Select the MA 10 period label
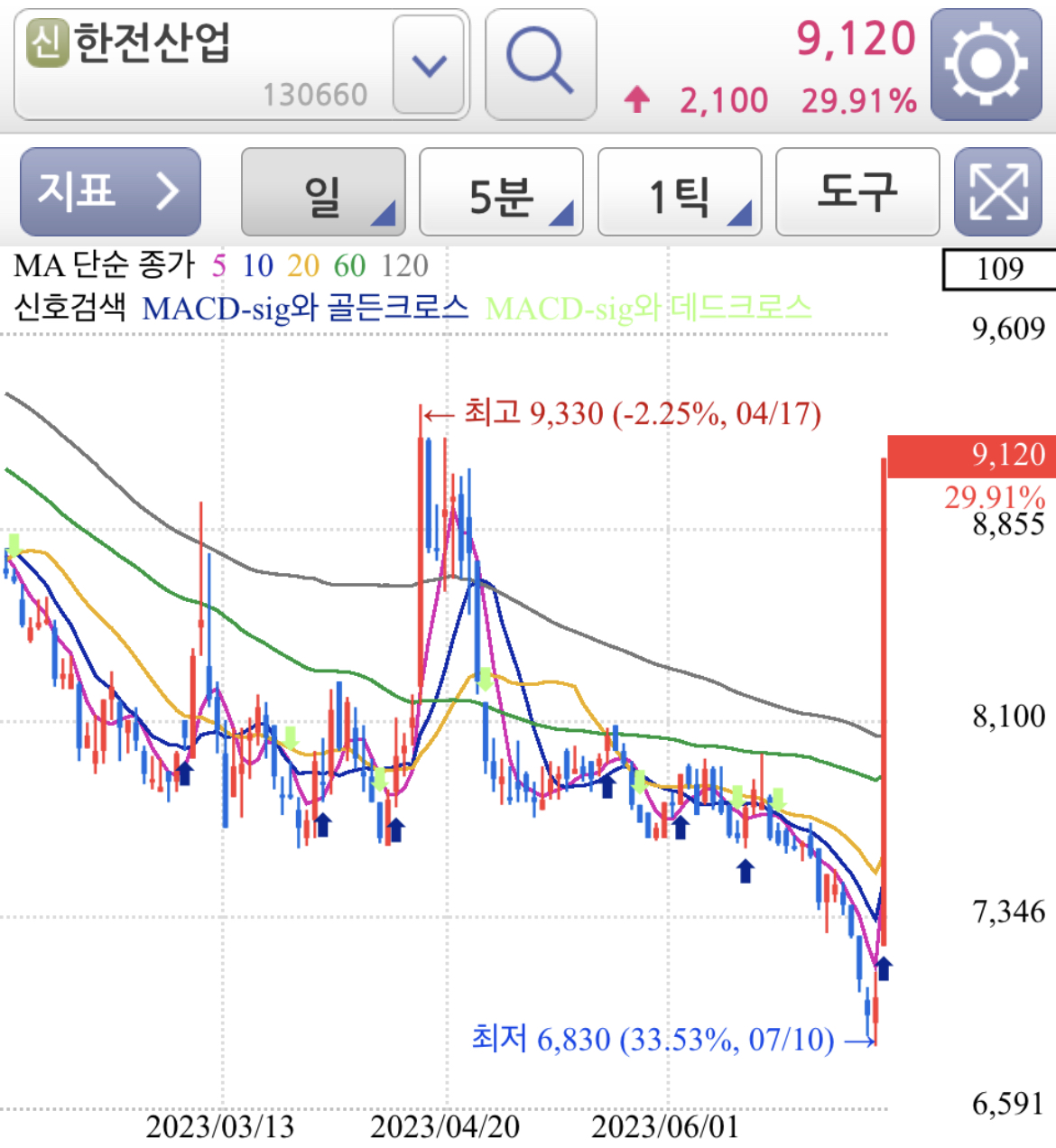The height and width of the screenshot is (1148, 1056). click(257, 266)
